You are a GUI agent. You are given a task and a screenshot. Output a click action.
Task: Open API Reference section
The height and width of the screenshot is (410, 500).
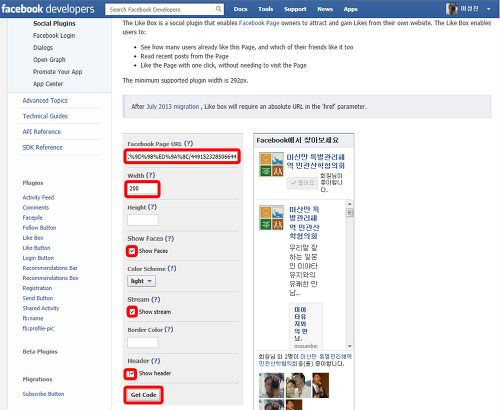tap(42, 132)
